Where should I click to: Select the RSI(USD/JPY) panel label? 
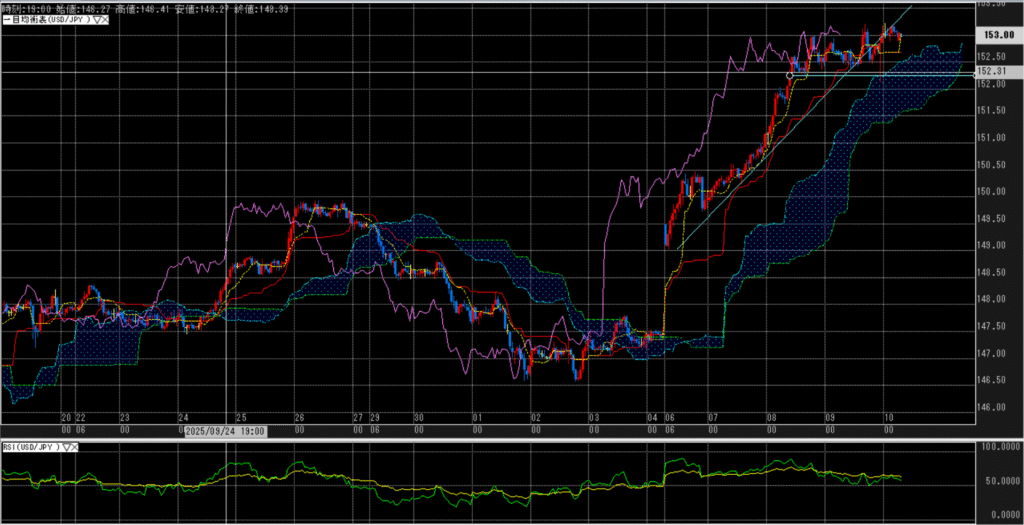click(x=30, y=447)
